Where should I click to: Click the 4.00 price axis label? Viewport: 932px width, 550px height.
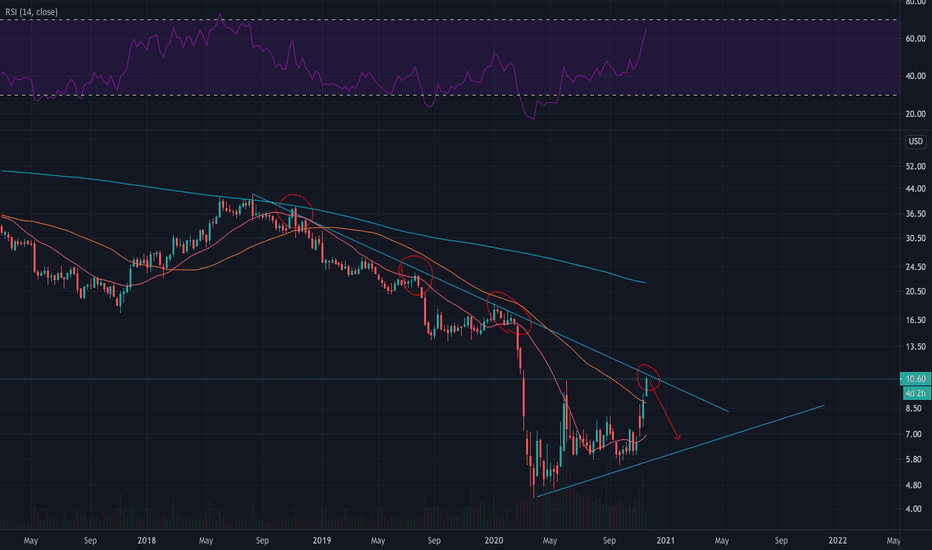tap(914, 509)
